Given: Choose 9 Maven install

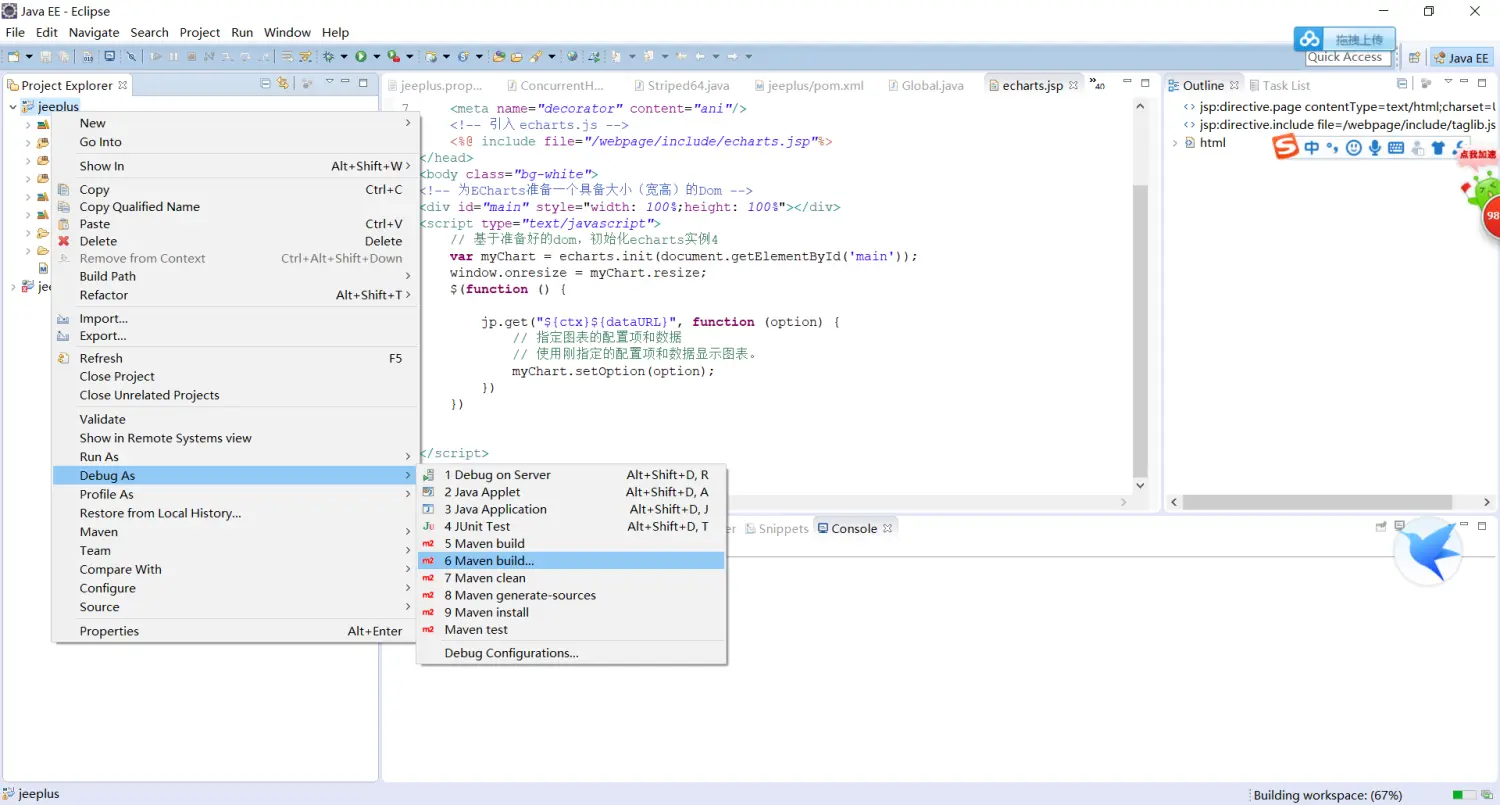Looking at the screenshot, I should [571, 612].
